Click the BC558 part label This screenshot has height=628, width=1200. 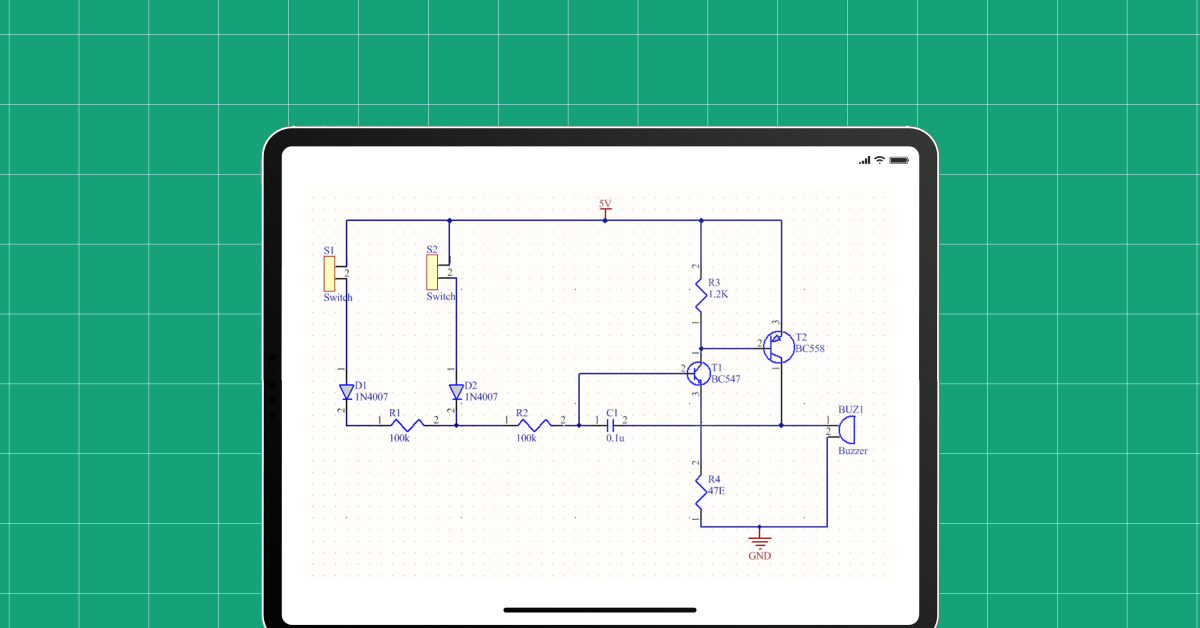coord(810,349)
